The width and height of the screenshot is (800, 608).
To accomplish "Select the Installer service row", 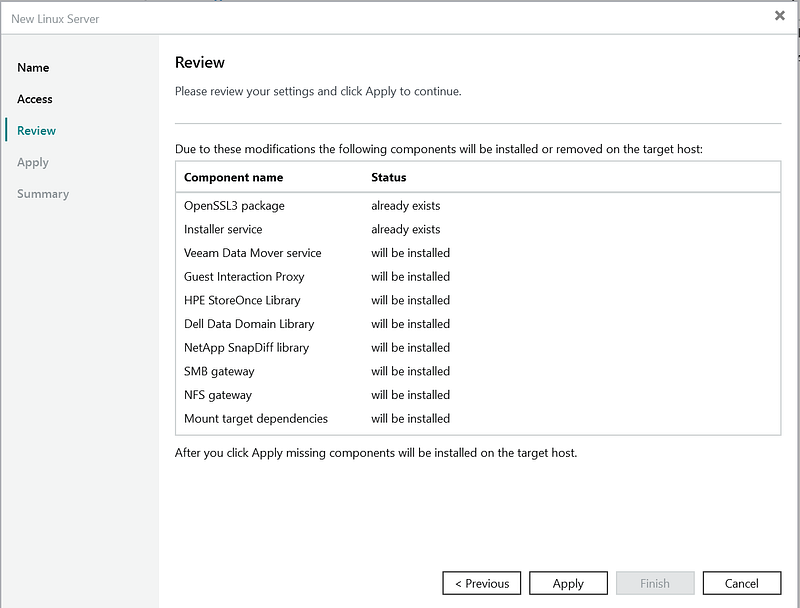I will (x=223, y=230).
